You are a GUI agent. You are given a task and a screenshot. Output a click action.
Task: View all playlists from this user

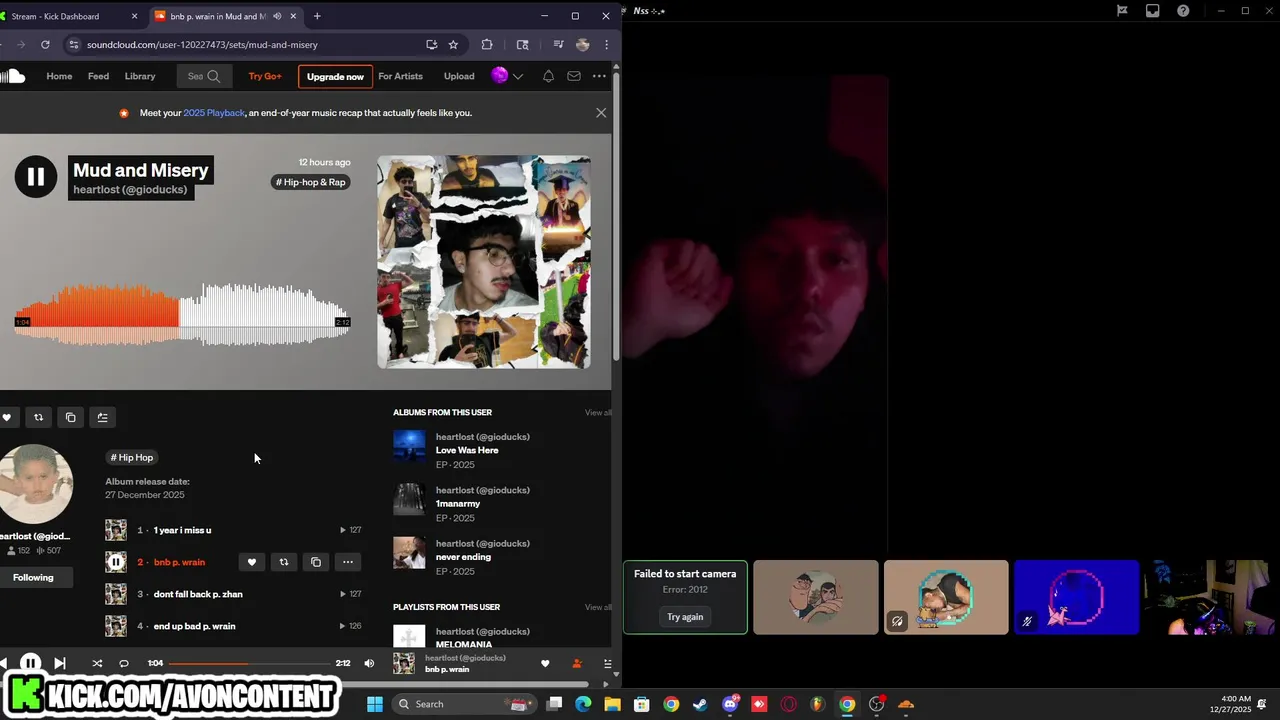click(x=598, y=607)
